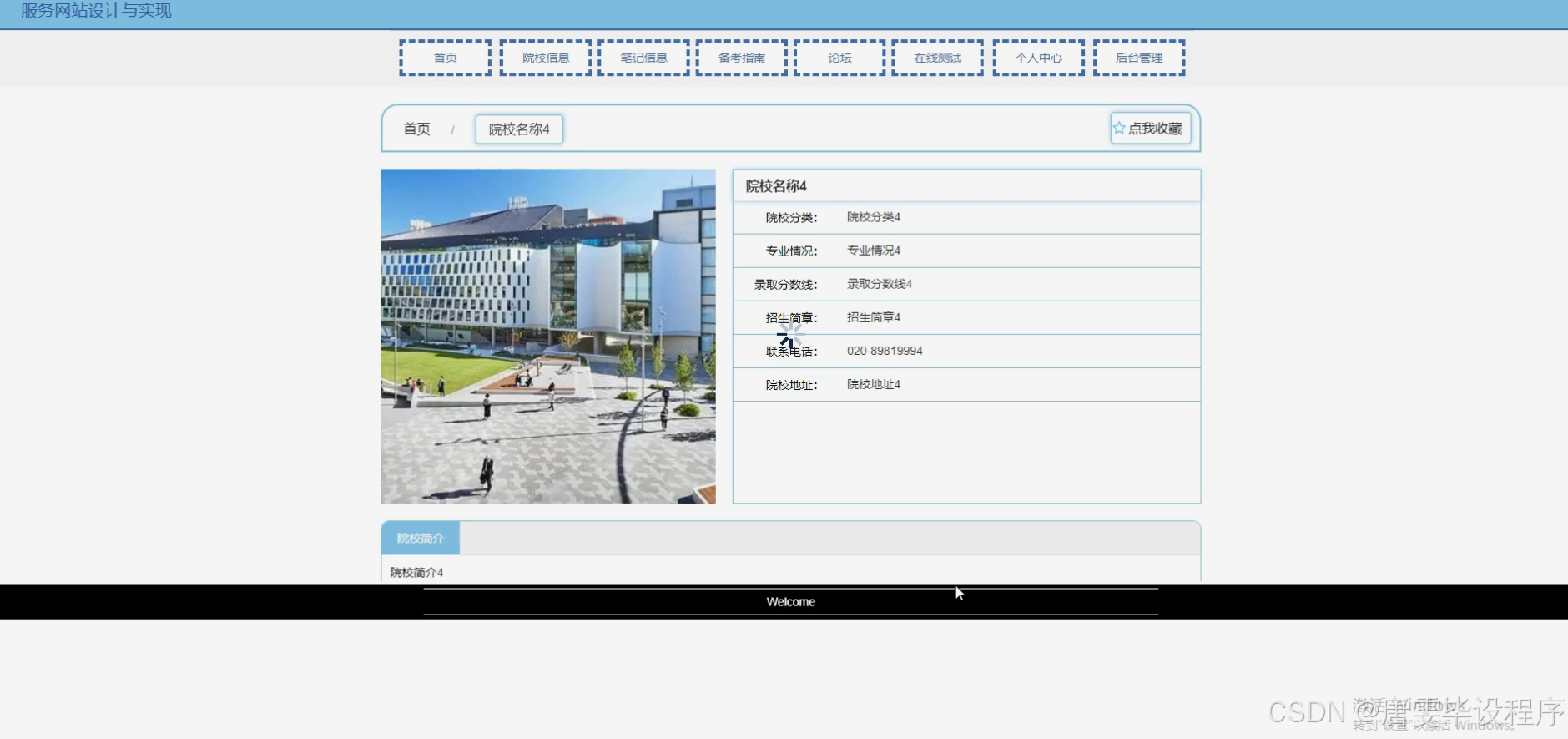Open the 院校信息 navigation item
Viewport: 1568px width, 739px height.
coord(546,58)
